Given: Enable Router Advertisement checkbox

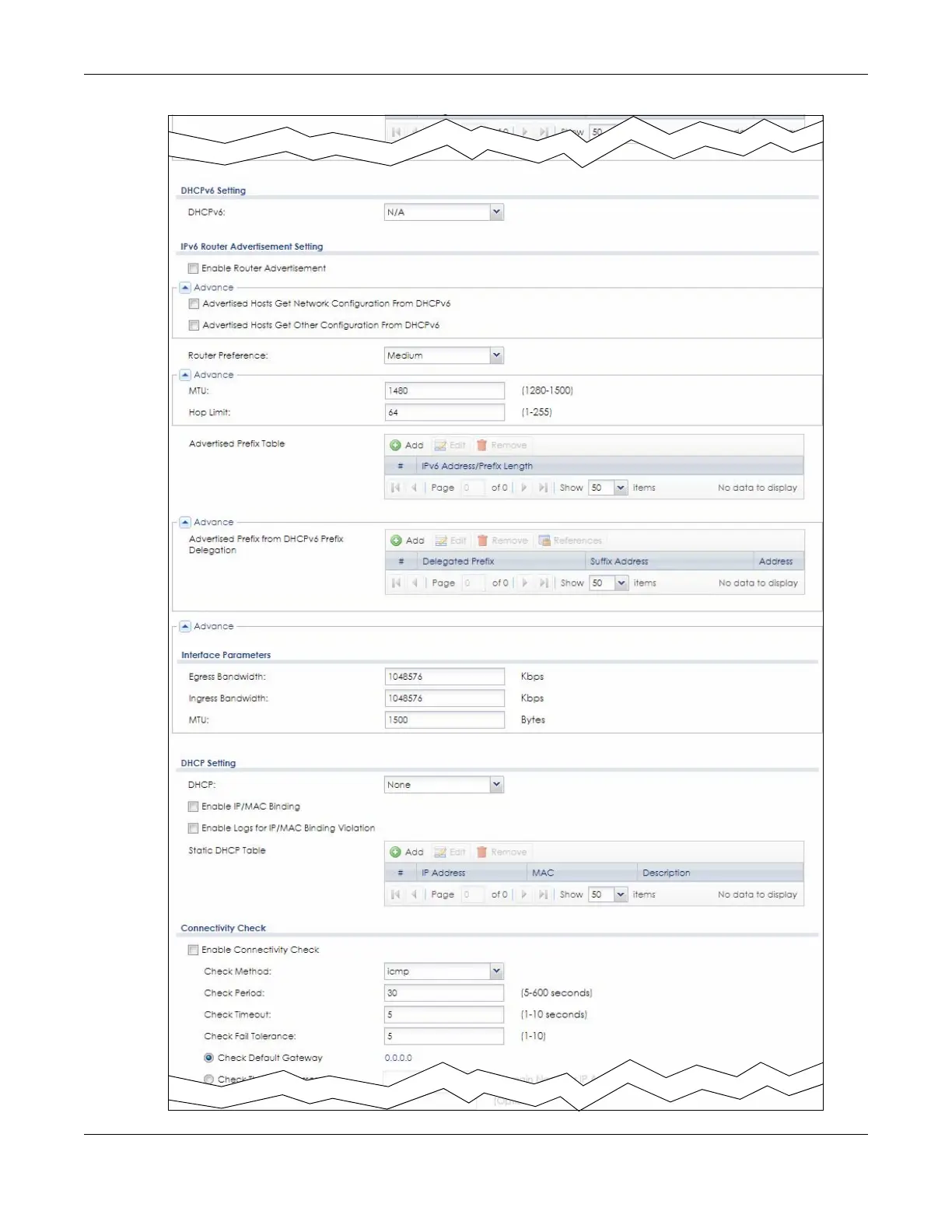Looking at the screenshot, I should coord(193,268).
